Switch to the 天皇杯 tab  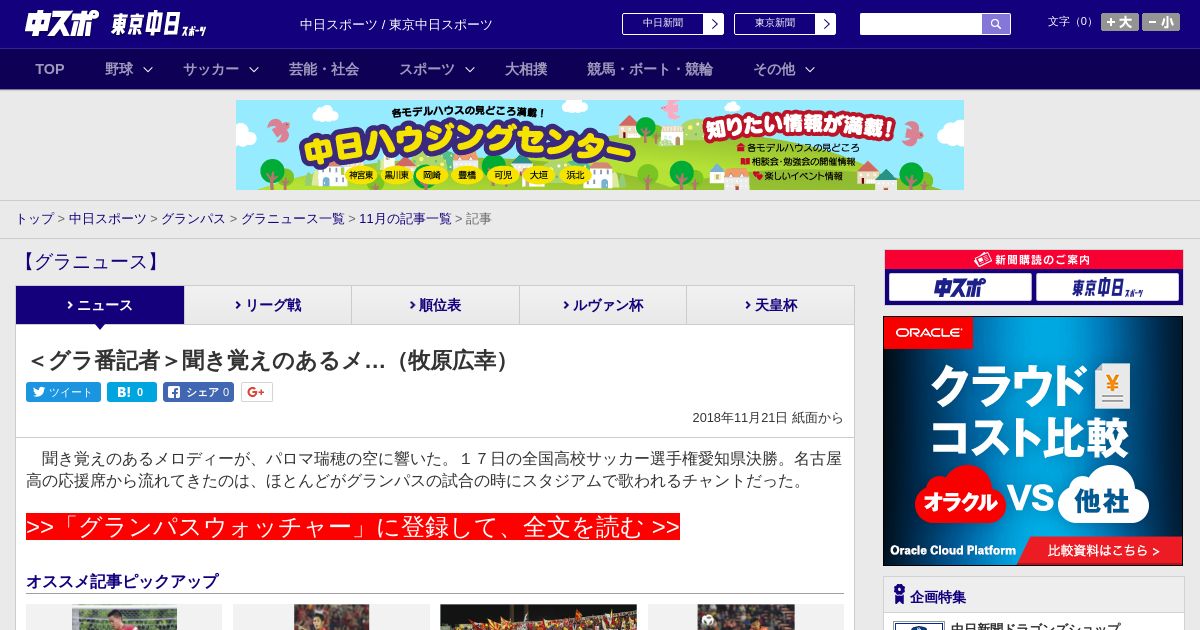coord(770,305)
